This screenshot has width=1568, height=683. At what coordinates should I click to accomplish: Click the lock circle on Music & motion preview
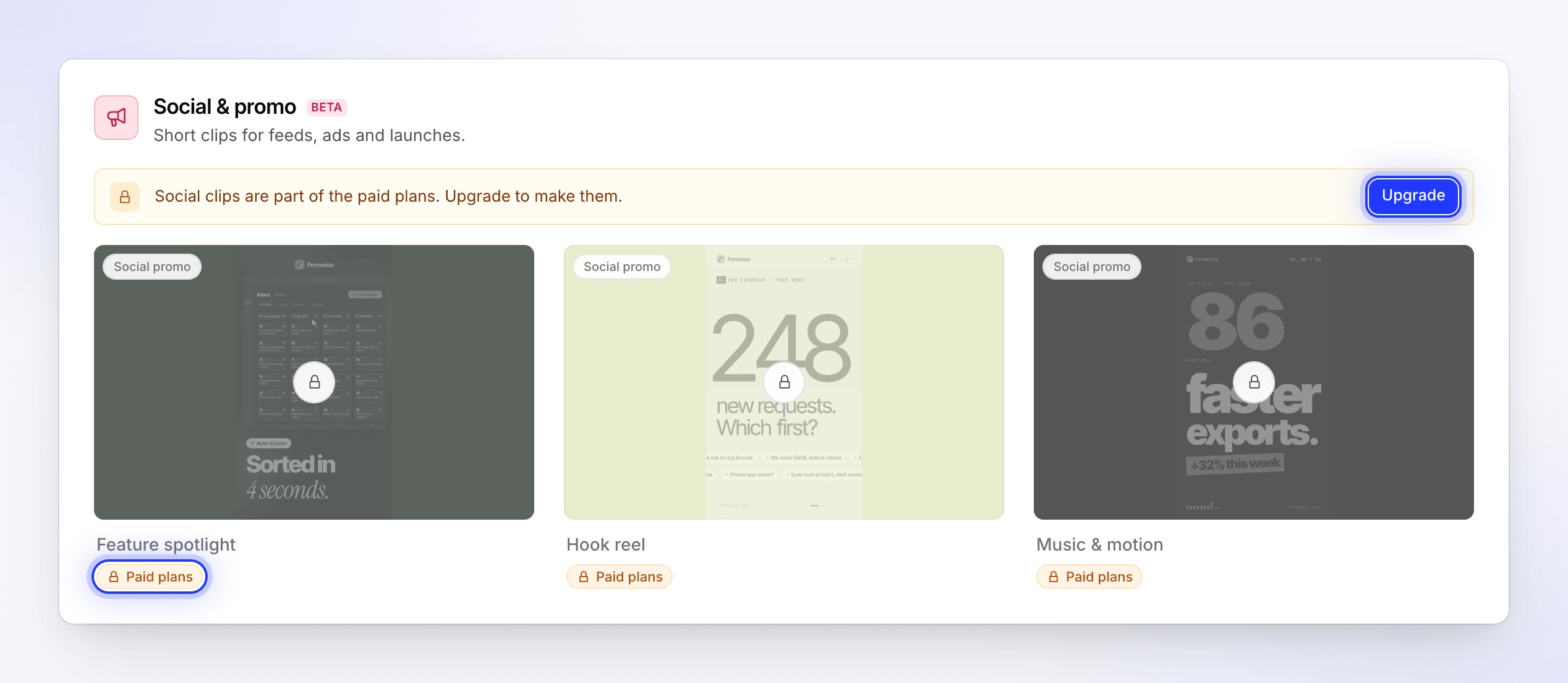1254,382
